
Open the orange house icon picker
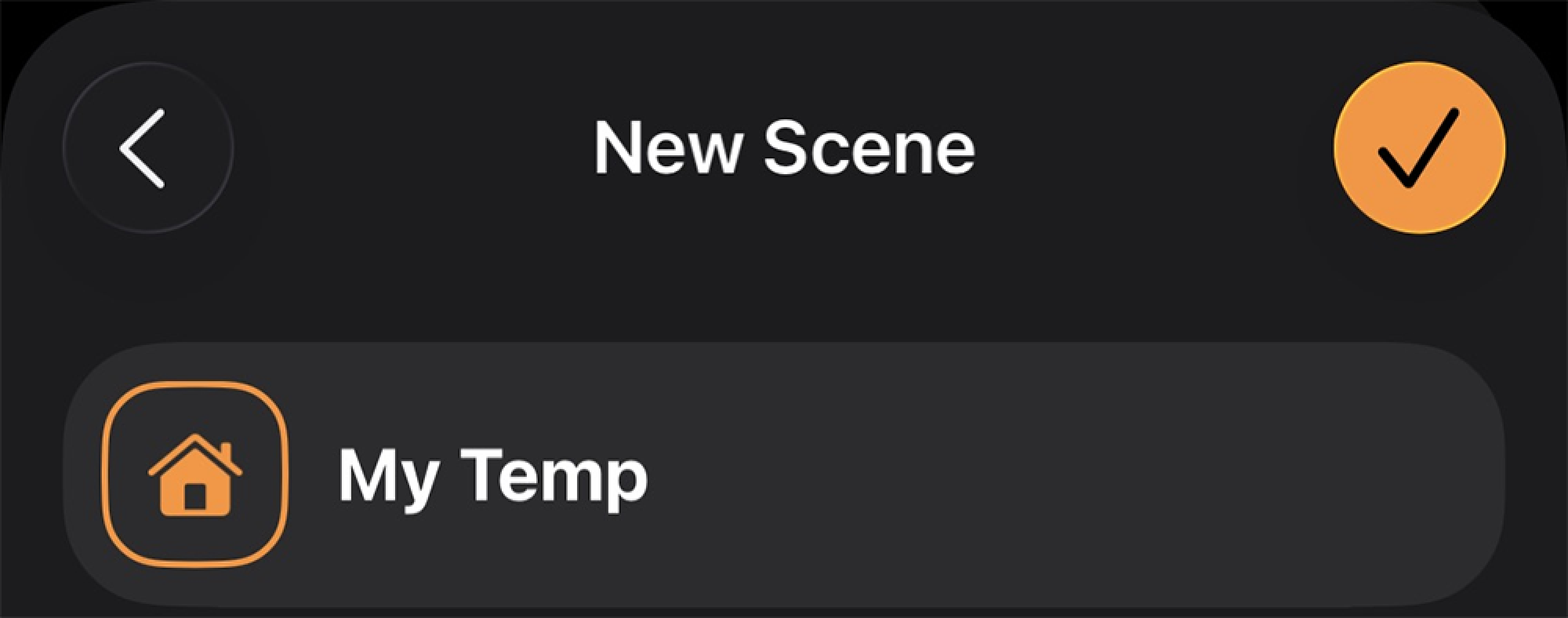195,474
